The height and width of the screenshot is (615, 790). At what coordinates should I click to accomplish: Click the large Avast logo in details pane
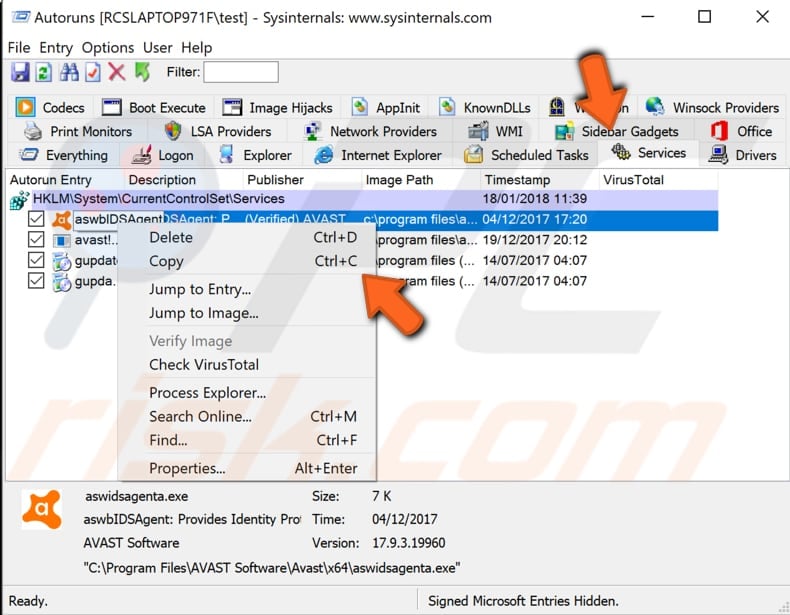(42, 509)
